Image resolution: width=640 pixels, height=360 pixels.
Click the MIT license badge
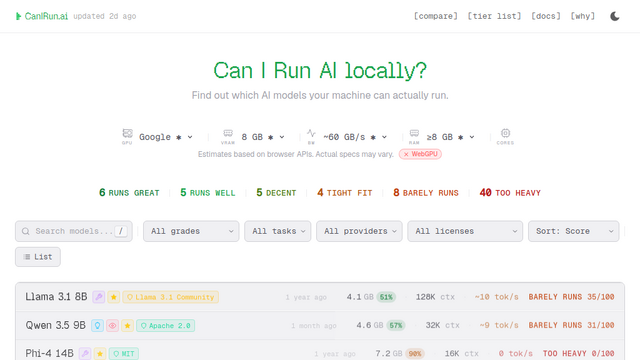pos(124,353)
